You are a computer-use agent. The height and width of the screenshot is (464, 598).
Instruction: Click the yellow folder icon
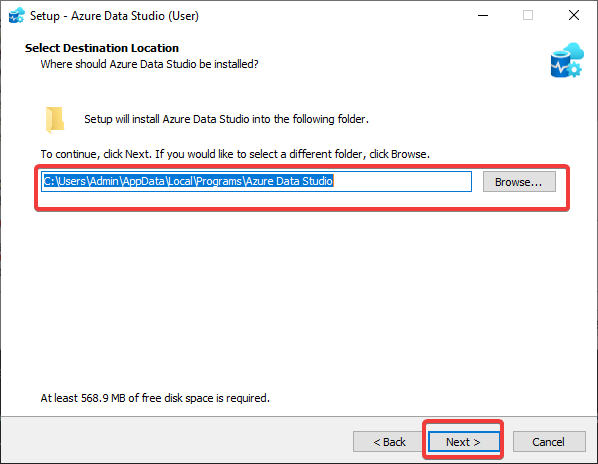point(55,120)
